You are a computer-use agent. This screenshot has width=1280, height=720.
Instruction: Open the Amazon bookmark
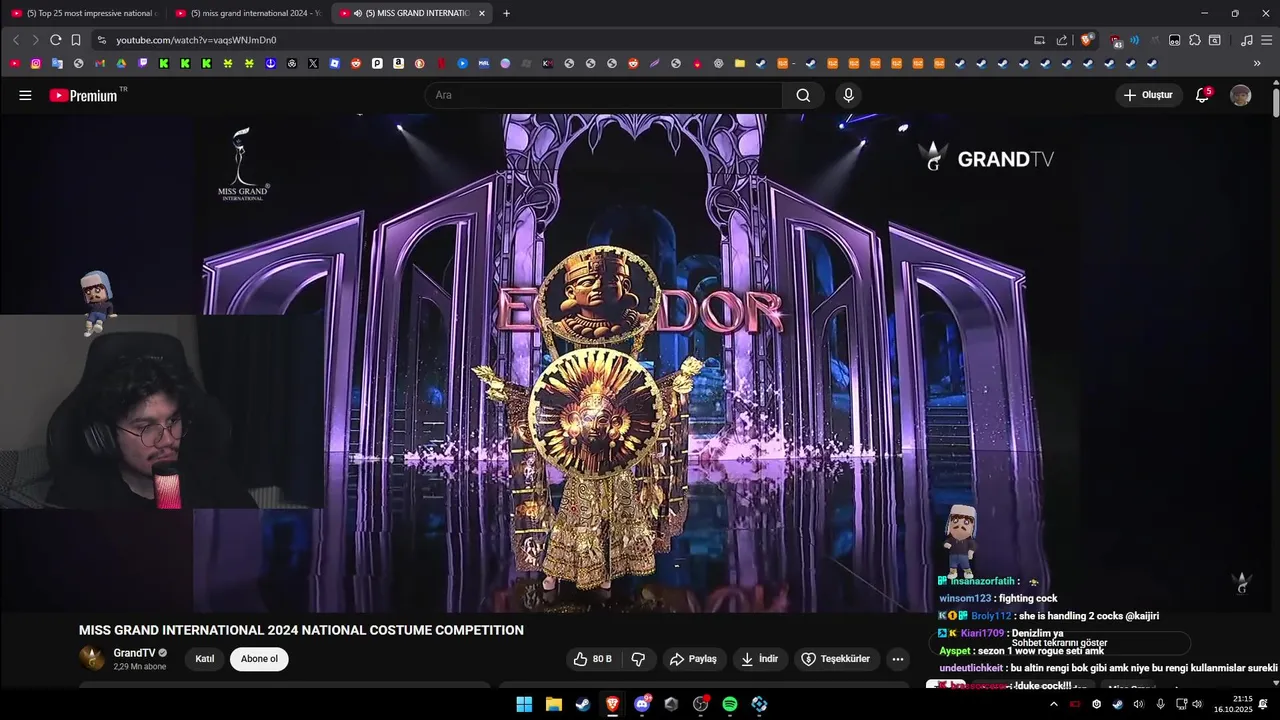pos(398,63)
